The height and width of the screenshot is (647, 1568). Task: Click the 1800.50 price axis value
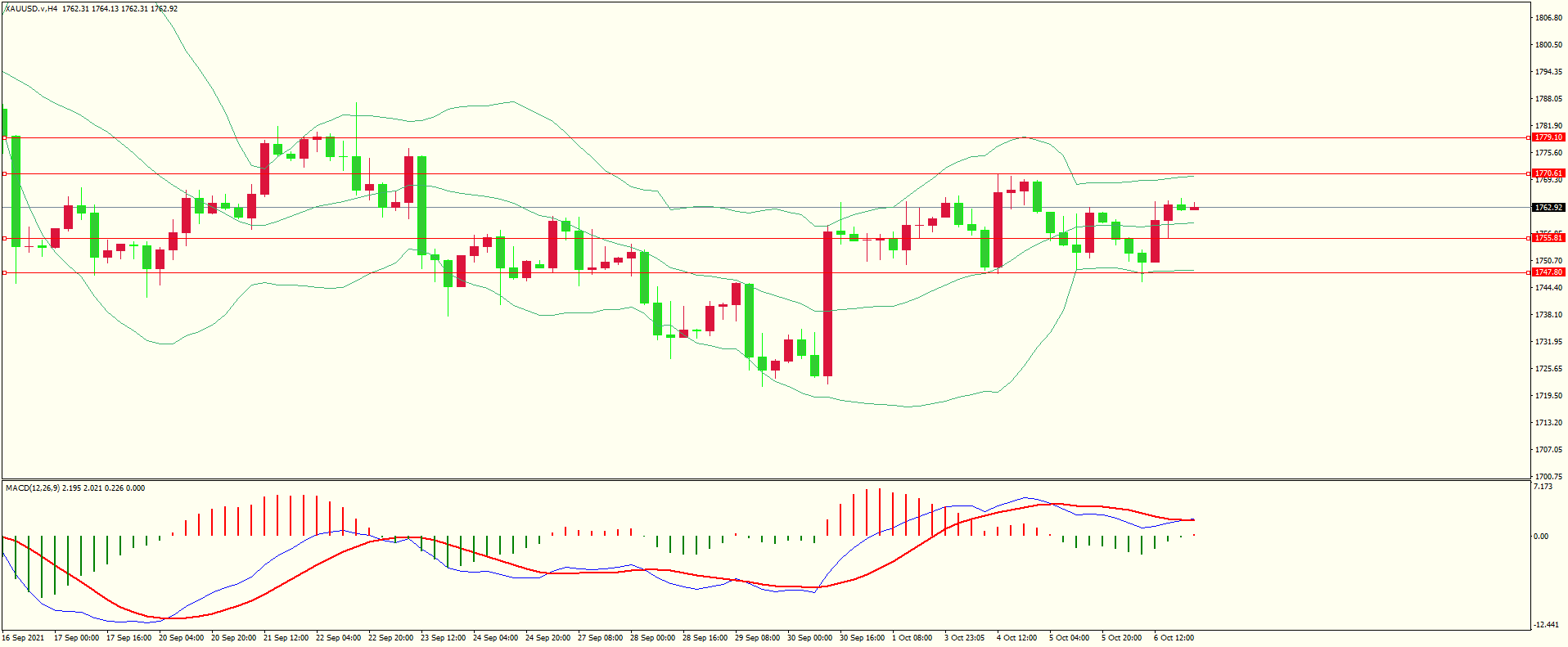(1548, 45)
